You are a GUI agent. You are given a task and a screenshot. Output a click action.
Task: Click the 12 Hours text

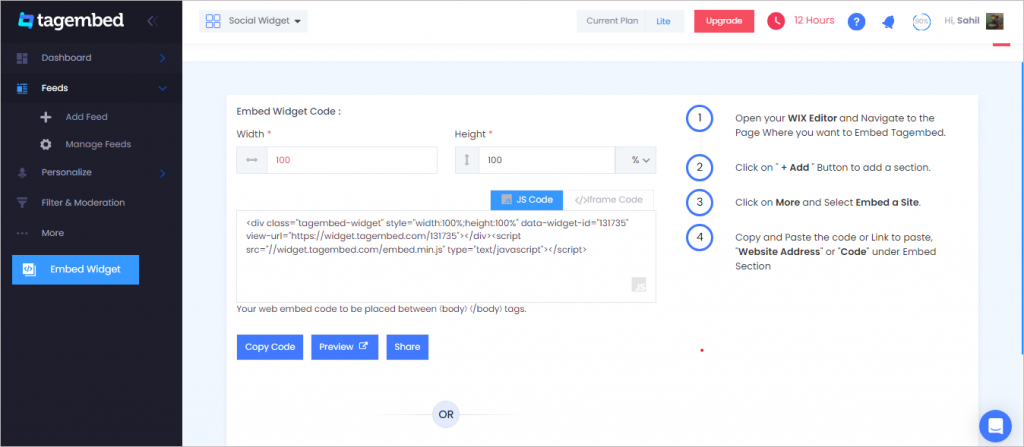tap(814, 20)
